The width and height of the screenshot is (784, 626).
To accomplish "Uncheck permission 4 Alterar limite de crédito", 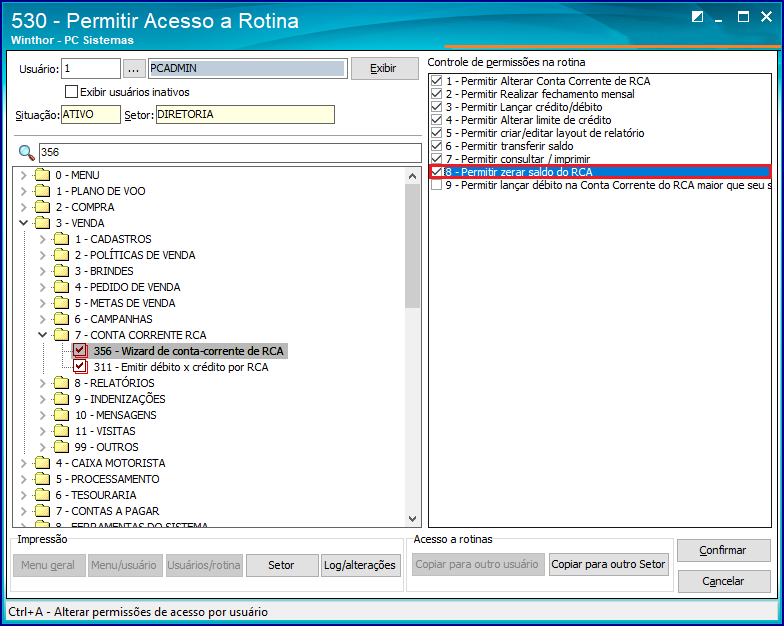I will pos(436,120).
